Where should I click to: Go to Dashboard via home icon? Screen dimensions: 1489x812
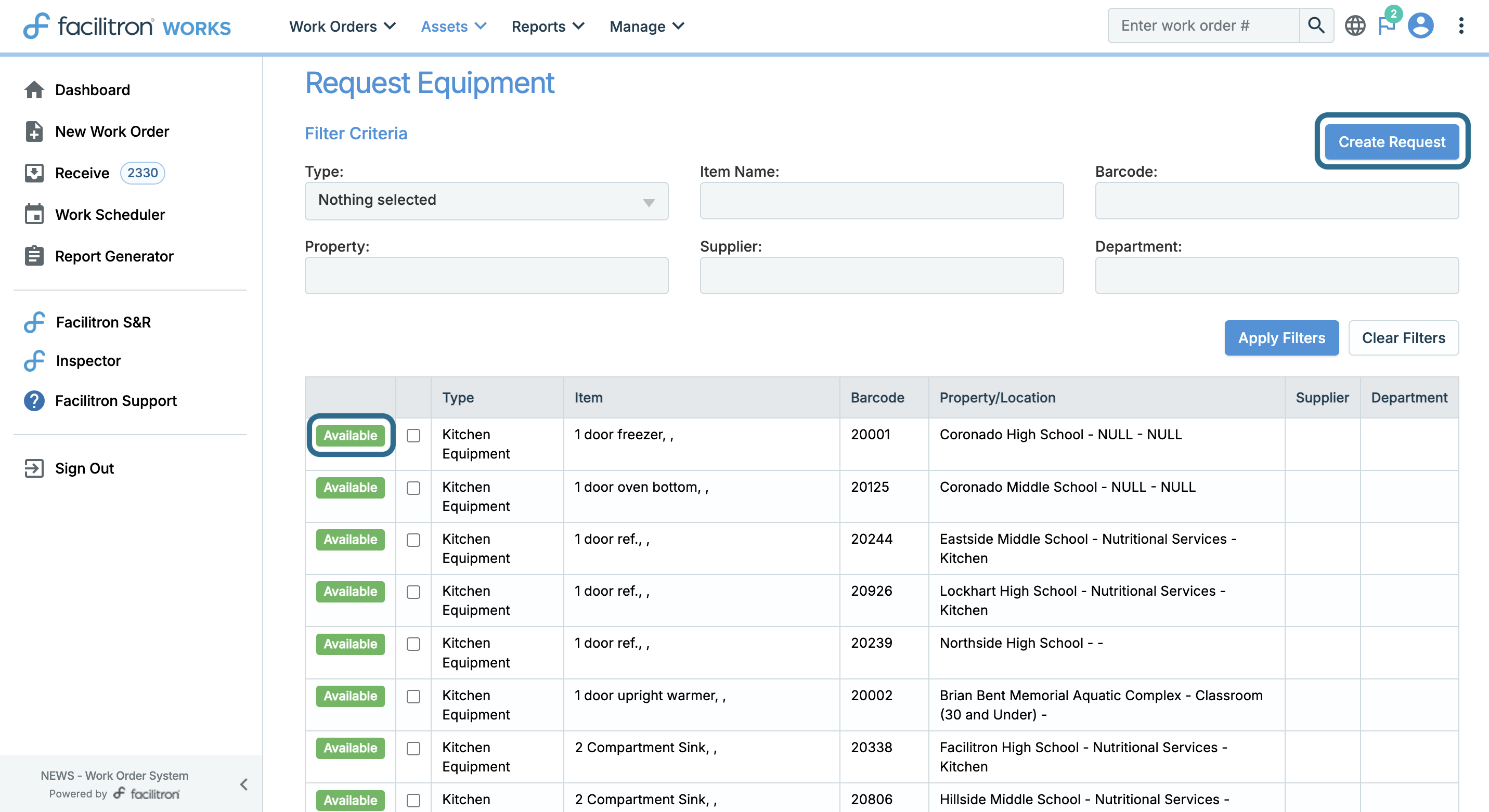(x=34, y=89)
